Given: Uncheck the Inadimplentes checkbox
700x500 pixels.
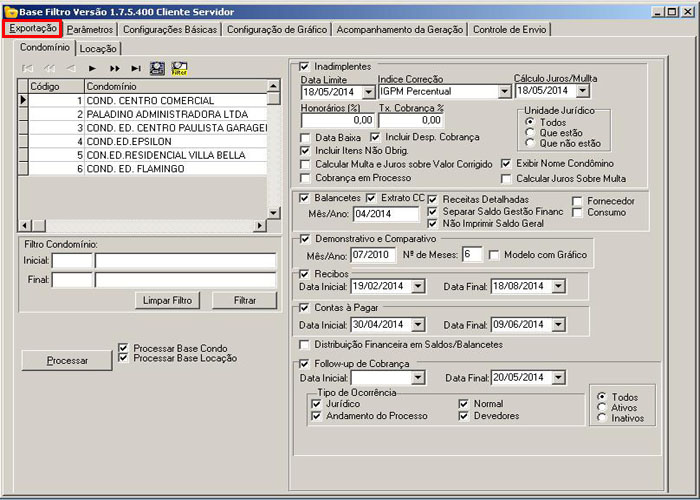Looking at the screenshot, I should click(305, 66).
